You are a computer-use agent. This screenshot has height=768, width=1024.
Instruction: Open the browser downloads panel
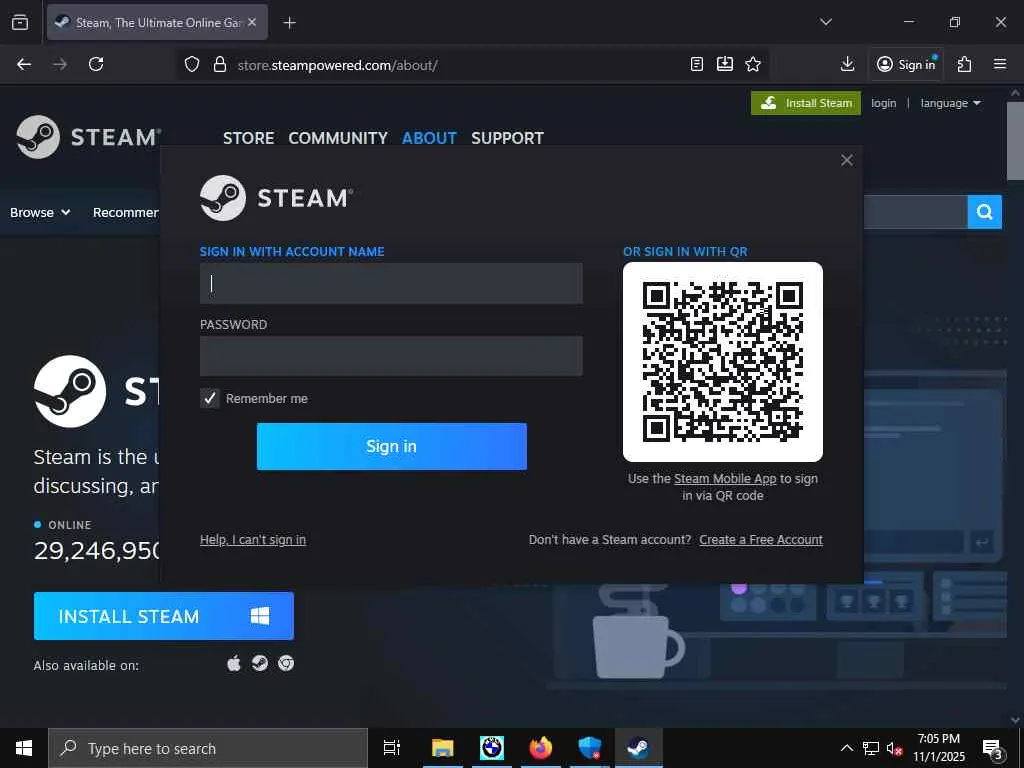pos(847,64)
